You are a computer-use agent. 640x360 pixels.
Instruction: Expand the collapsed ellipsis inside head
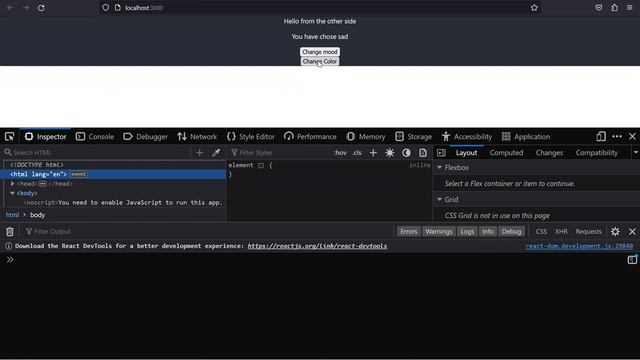(42, 184)
